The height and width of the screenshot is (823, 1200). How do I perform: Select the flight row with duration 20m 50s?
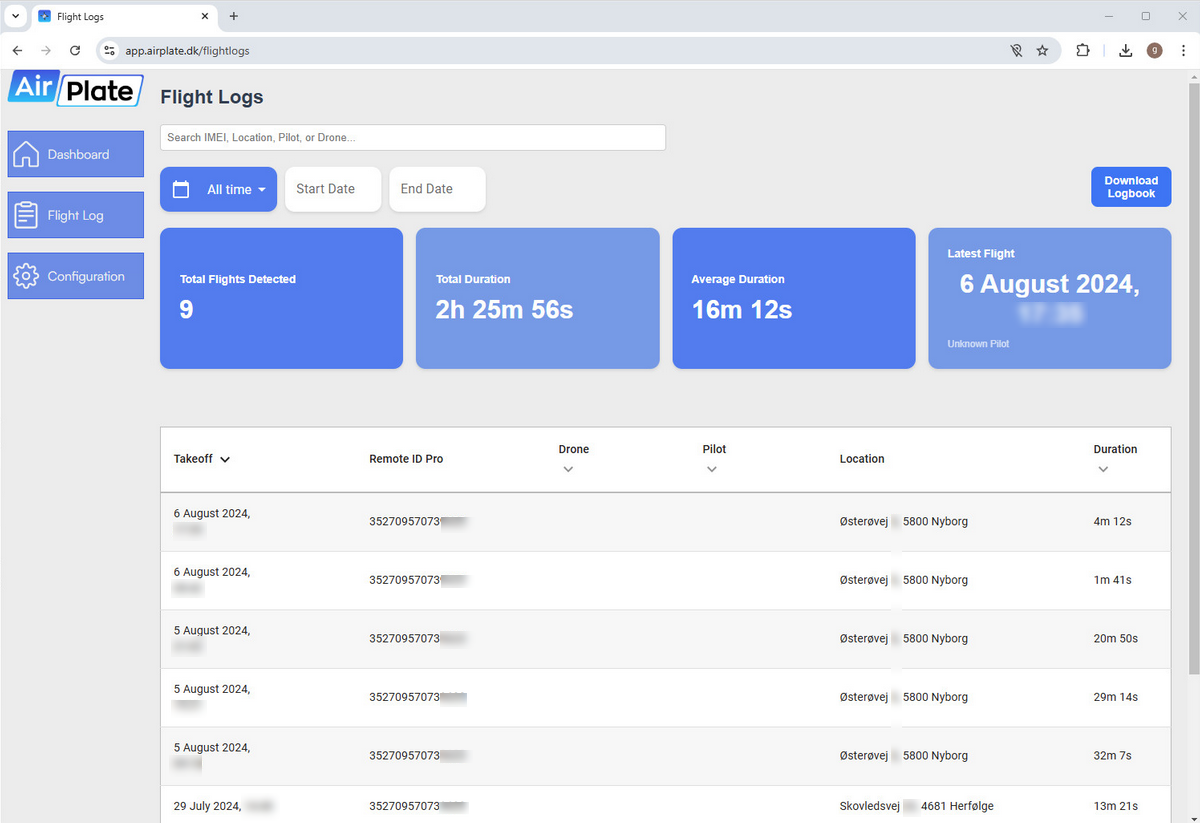pos(665,639)
